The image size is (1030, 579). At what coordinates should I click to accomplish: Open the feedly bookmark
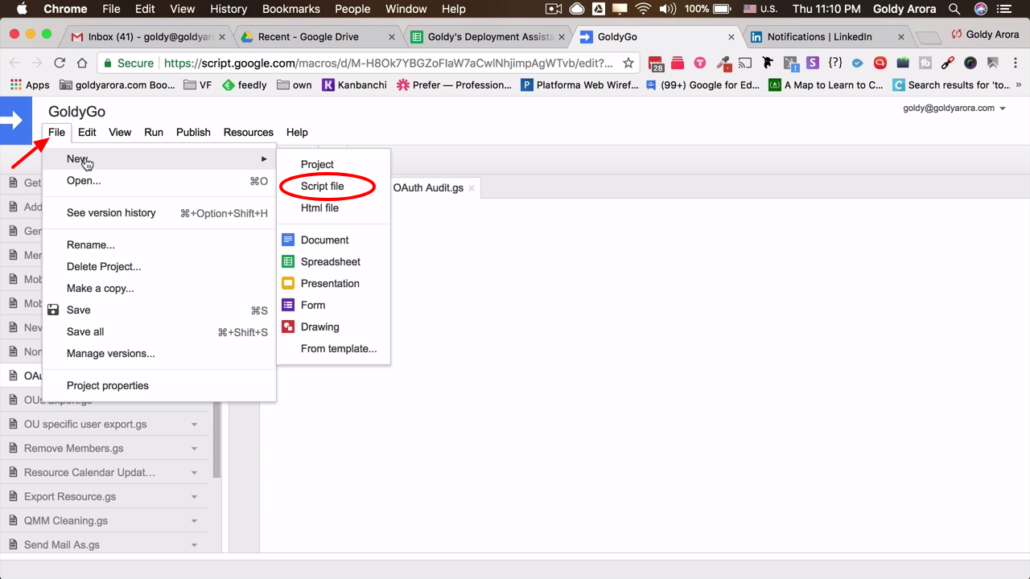pos(245,85)
